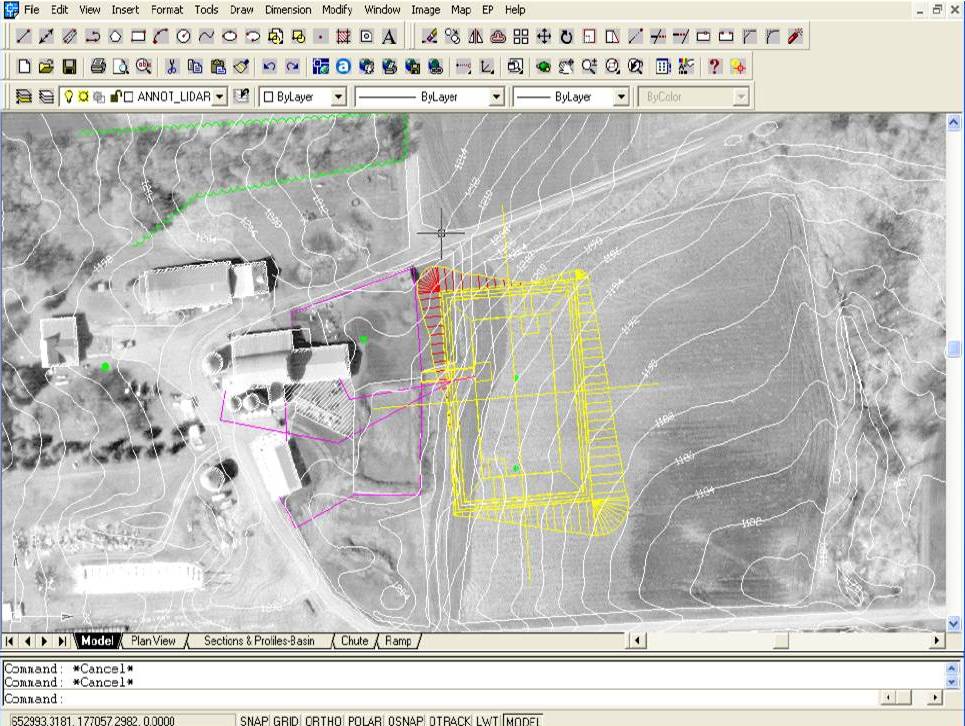Select the Move modify tool

[544, 37]
